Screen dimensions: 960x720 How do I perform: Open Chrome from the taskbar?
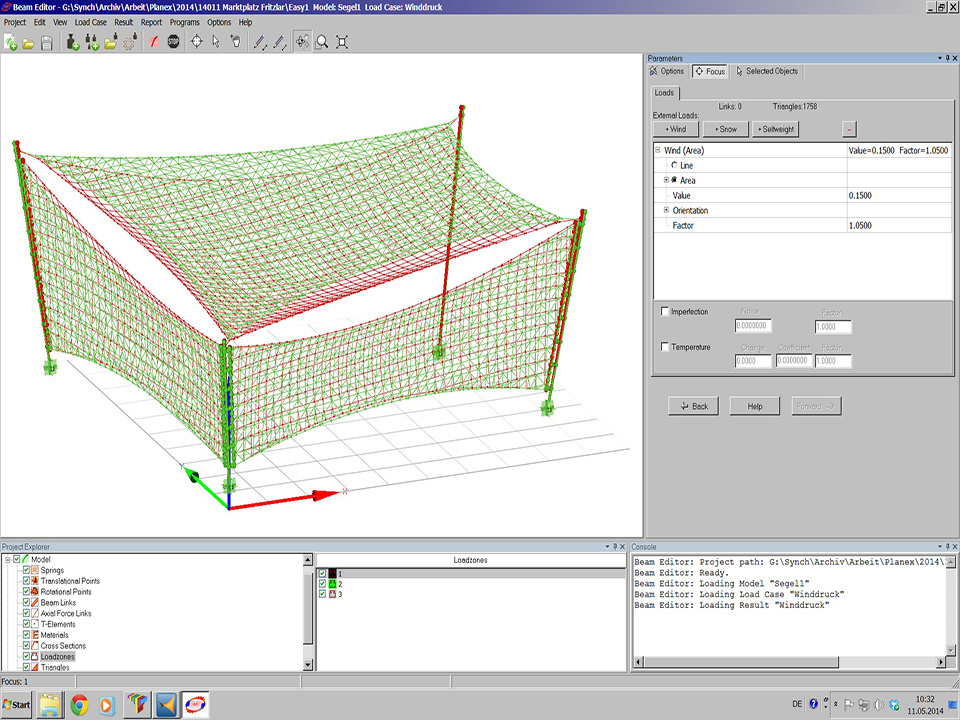point(78,704)
